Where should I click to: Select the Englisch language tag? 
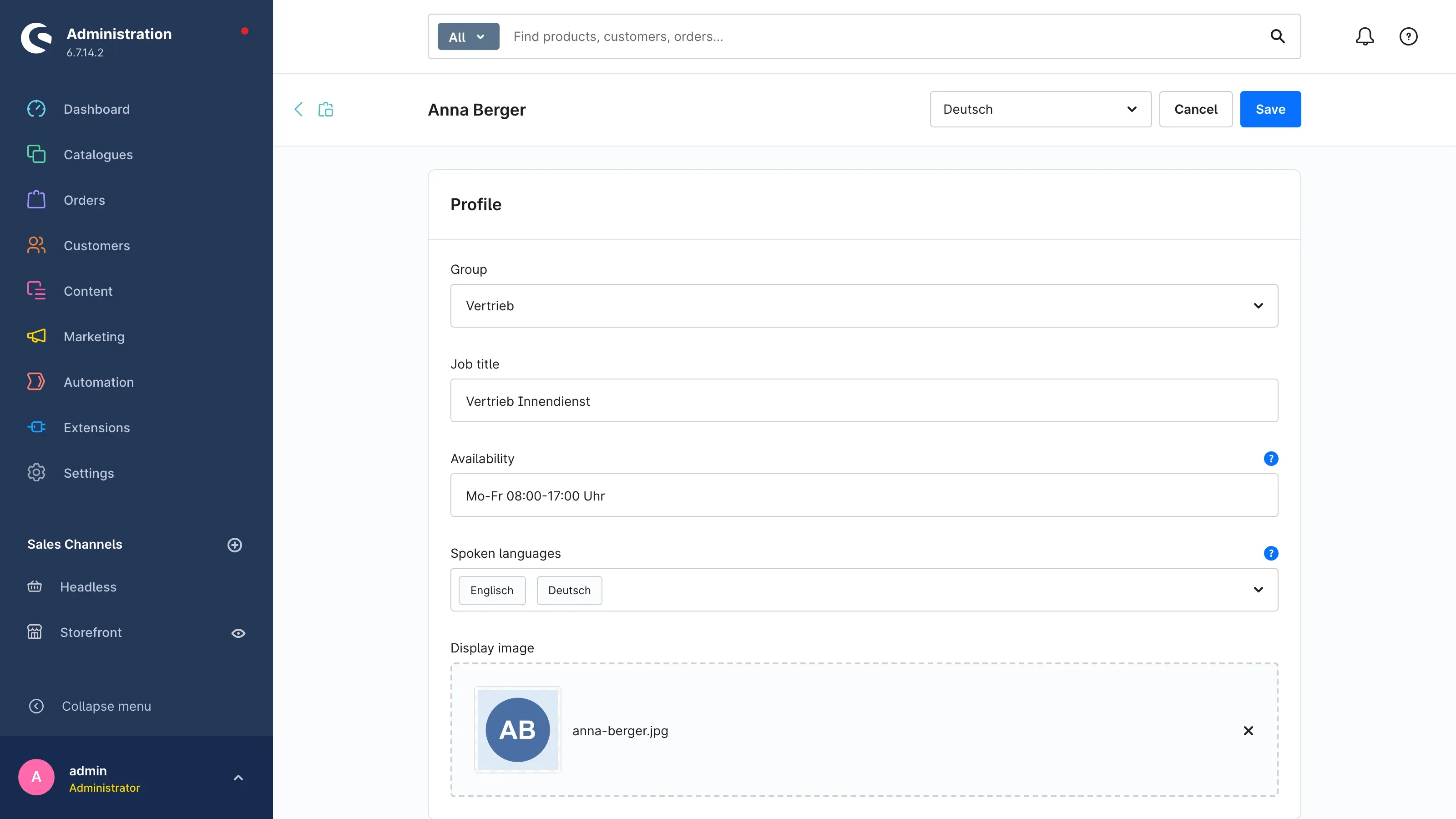click(x=492, y=590)
